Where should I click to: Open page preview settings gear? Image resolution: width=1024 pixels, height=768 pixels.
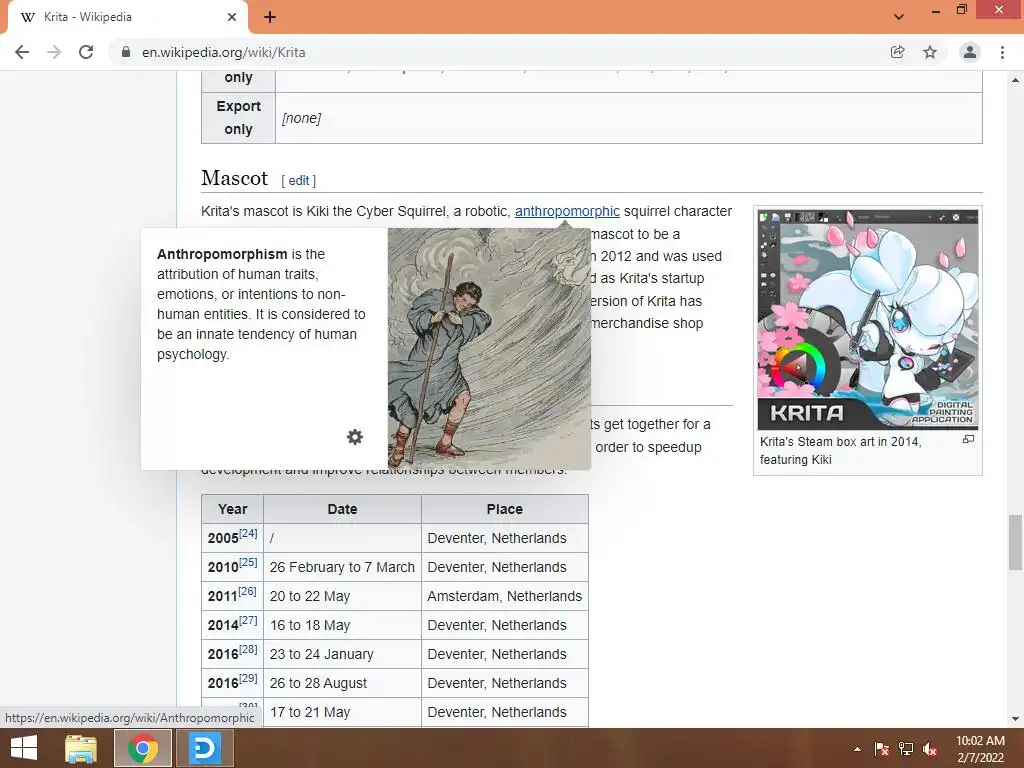pos(355,437)
